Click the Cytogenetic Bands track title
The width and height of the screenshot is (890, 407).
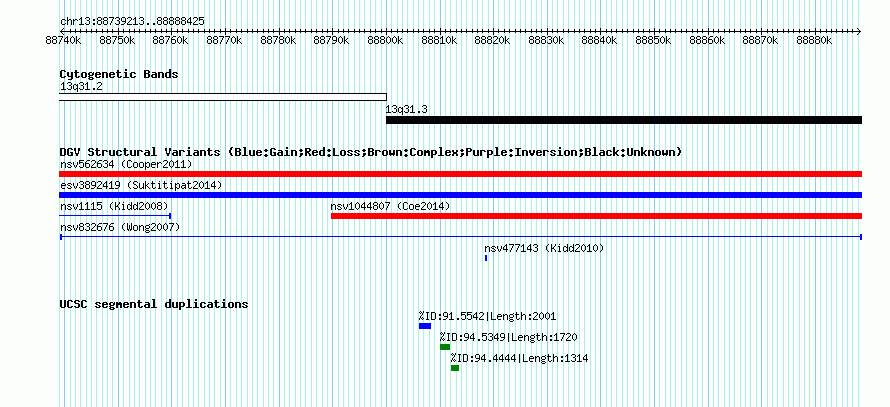[x=119, y=74]
